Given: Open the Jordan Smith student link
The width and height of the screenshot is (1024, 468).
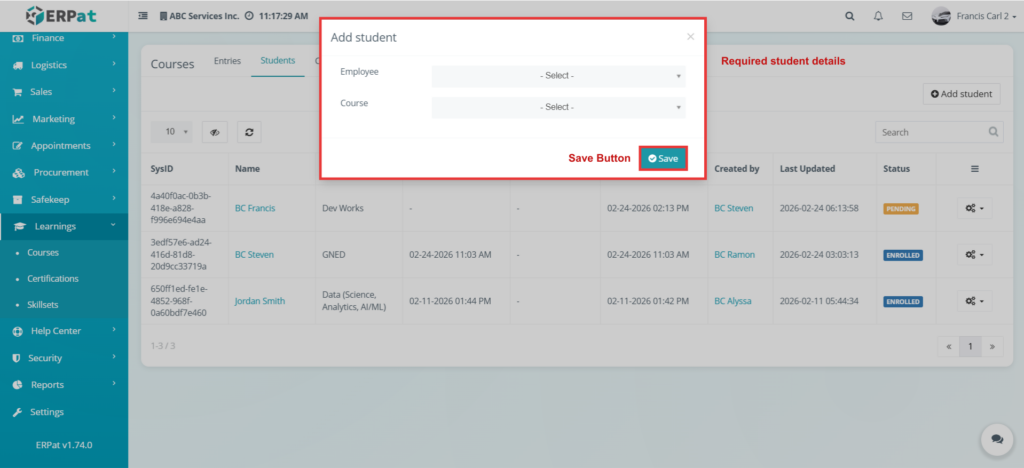Looking at the screenshot, I should coord(260,301).
